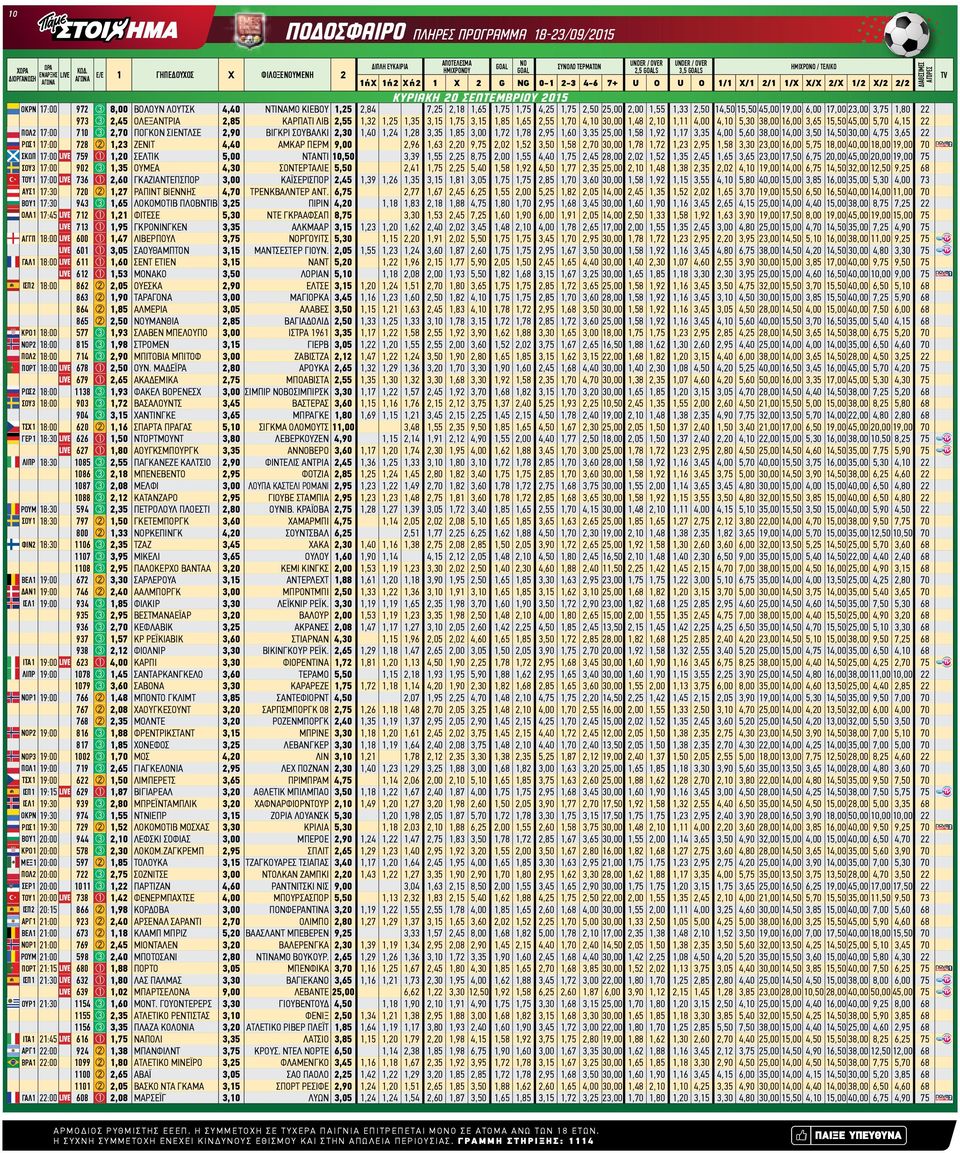Screen dimensions: 960x1153
Task: Click the TV channel icon in the ΝΤΟΡΤΜΟΥΝΤ row
Action: point(945,438)
